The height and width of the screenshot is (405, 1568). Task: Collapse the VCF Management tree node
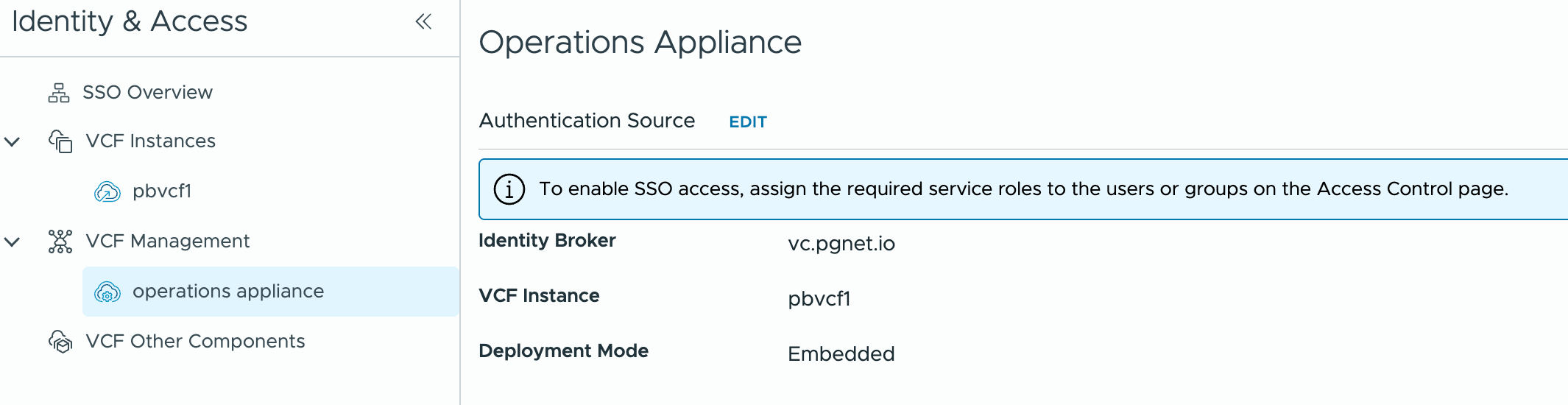pos(13,242)
